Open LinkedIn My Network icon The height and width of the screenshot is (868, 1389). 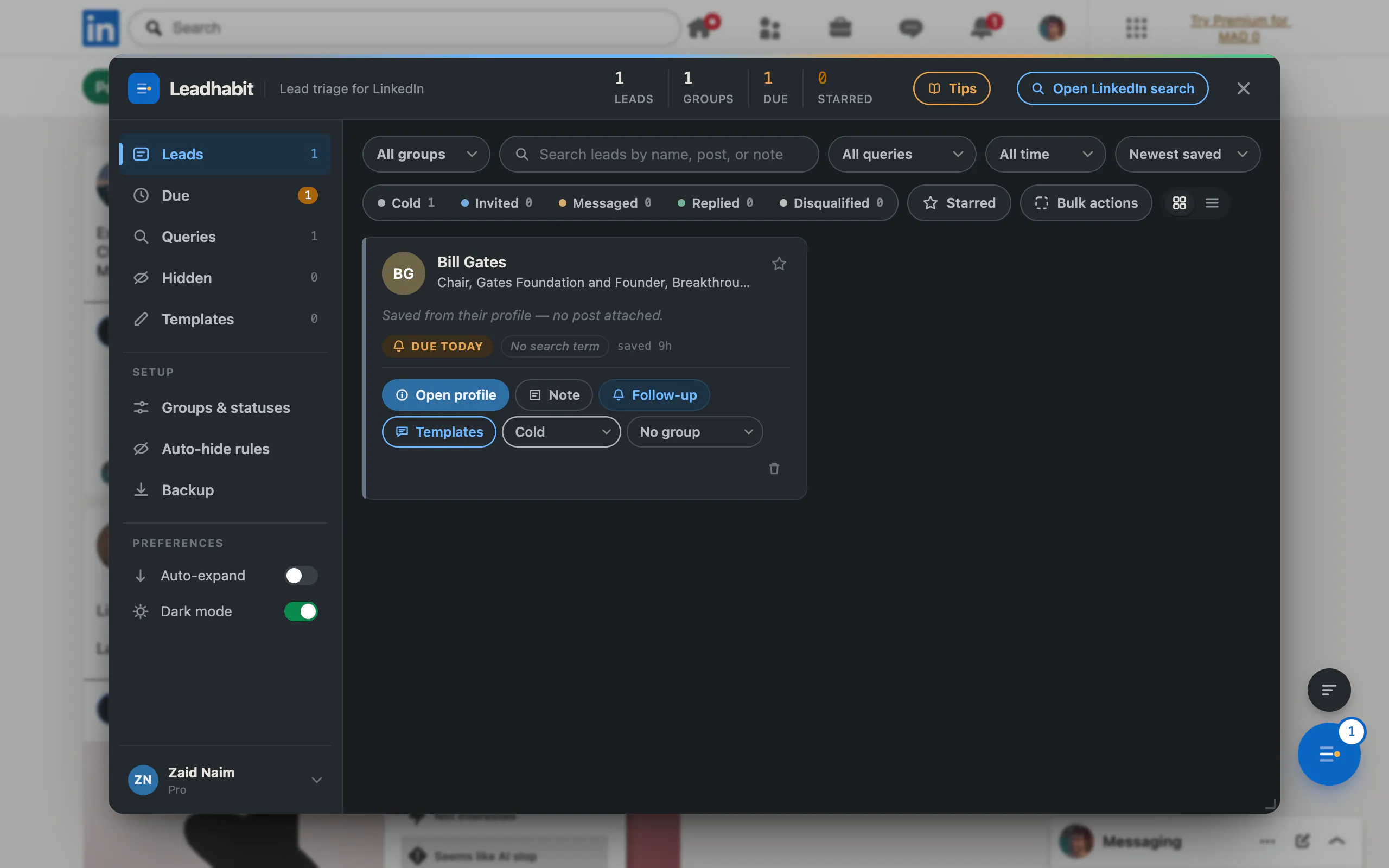[770, 28]
